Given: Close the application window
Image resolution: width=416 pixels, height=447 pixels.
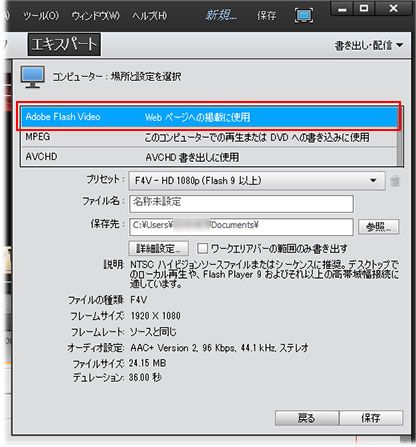Looking at the screenshot, I should click(x=393, y=9).
